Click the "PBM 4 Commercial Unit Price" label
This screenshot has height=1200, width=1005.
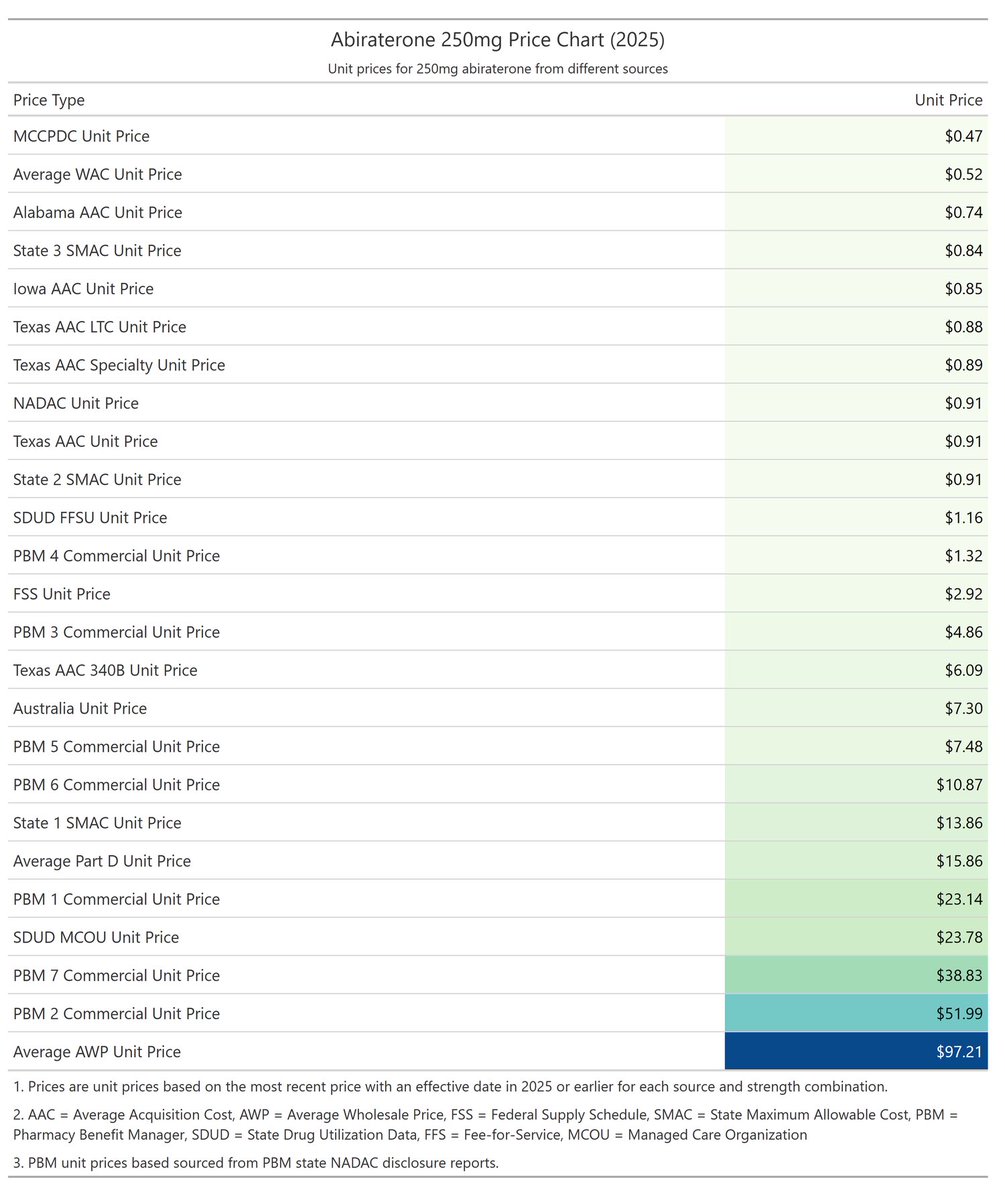point(116,556)
